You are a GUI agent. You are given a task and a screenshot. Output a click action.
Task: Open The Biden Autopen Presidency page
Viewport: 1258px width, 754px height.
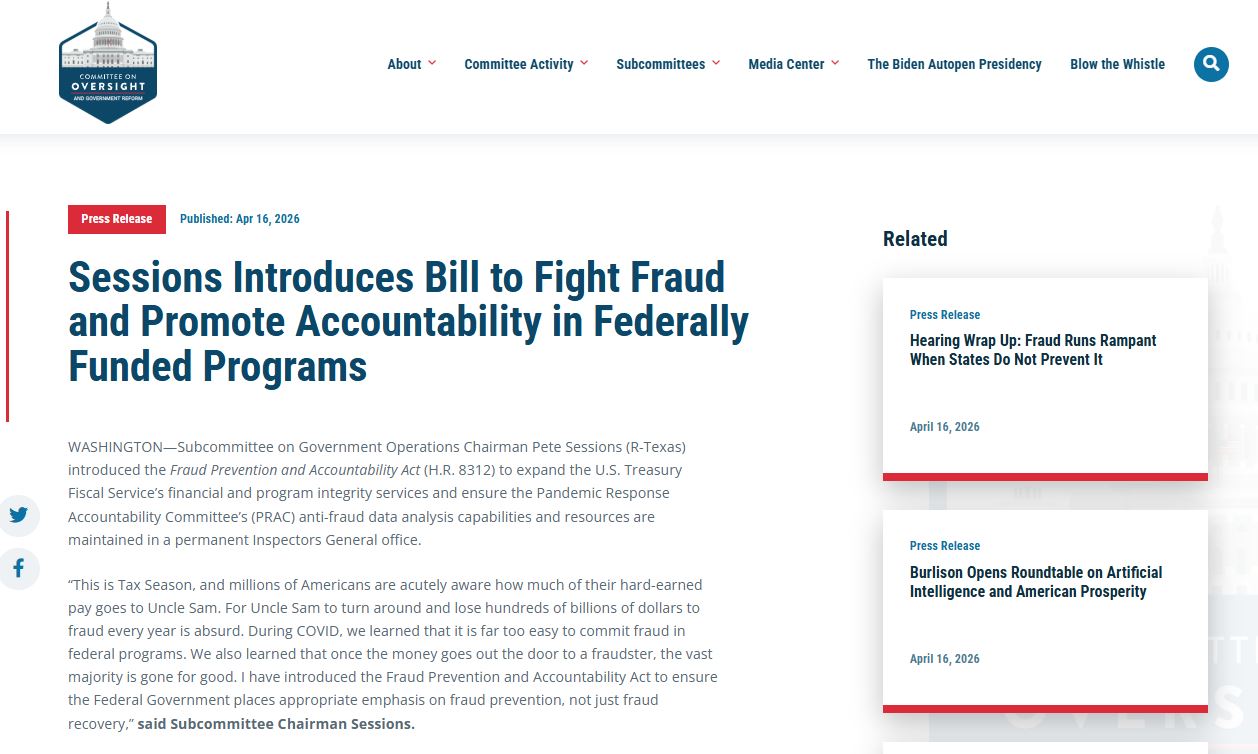(954, 64)
